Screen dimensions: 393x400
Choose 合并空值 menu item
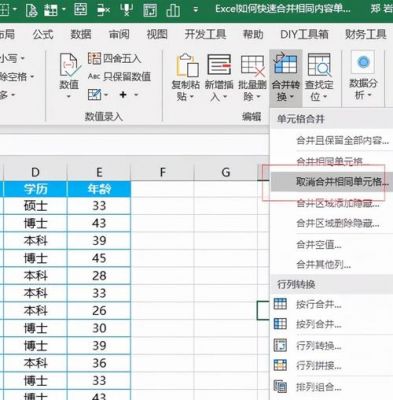[x=332, y=245]
